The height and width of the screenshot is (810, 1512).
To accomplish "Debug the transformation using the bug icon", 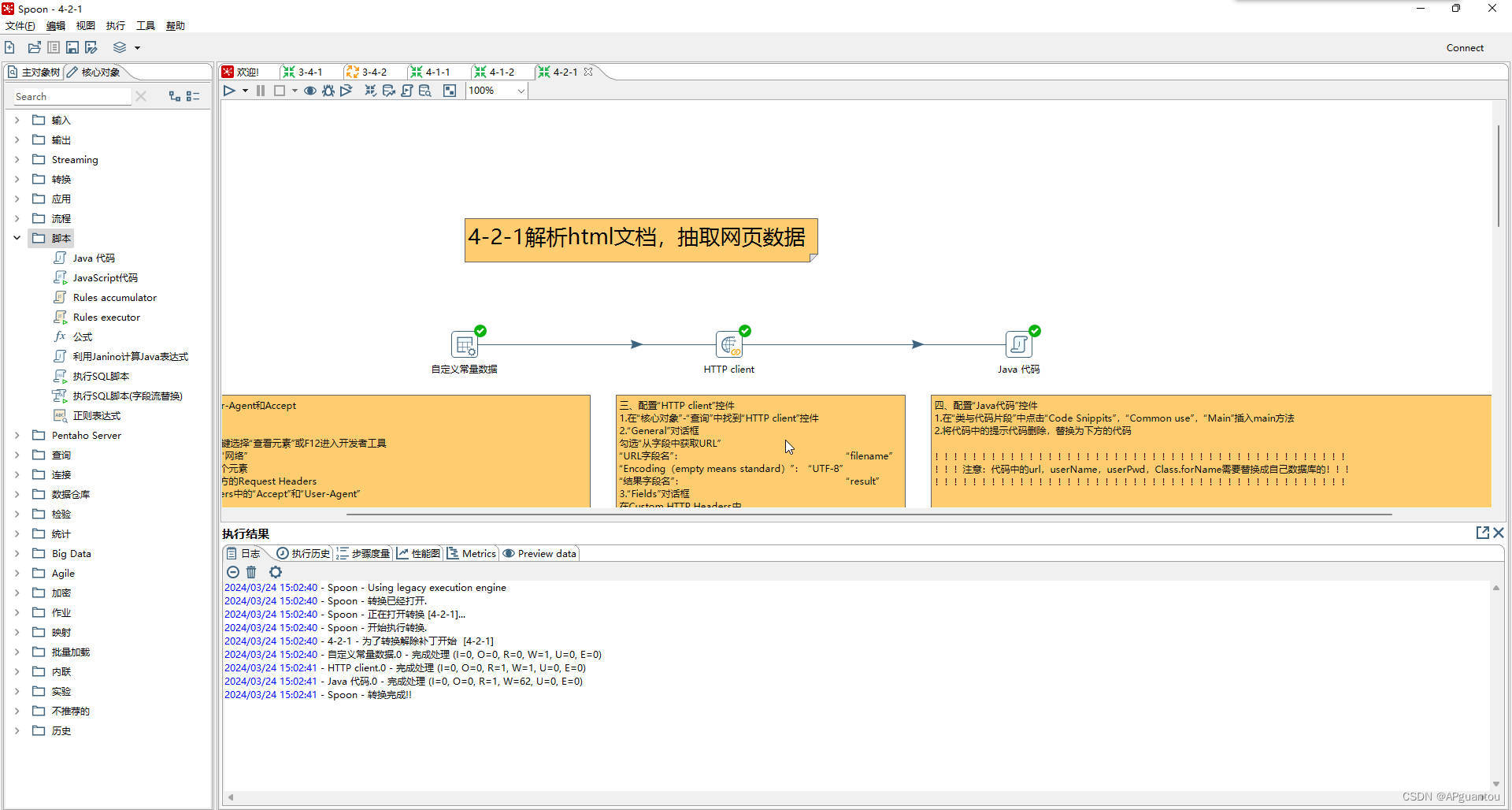I will coord(328,91).
